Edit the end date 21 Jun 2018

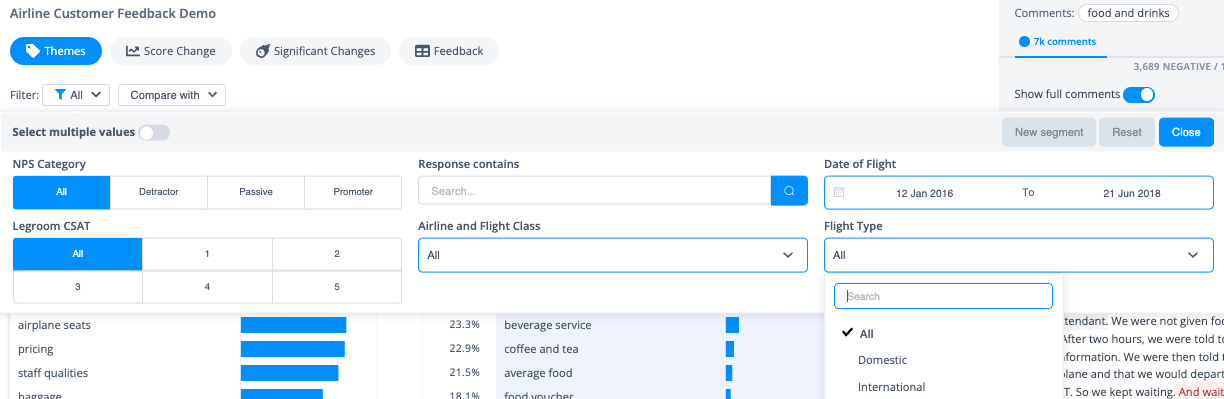(1131, 193)
